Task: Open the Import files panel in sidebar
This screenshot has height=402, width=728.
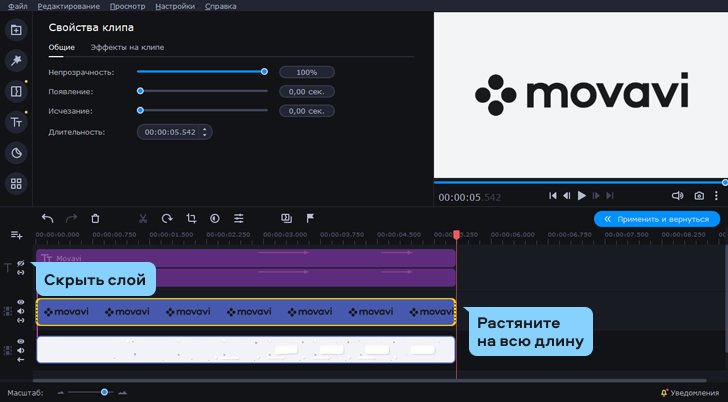Action: tap(16, 30)
